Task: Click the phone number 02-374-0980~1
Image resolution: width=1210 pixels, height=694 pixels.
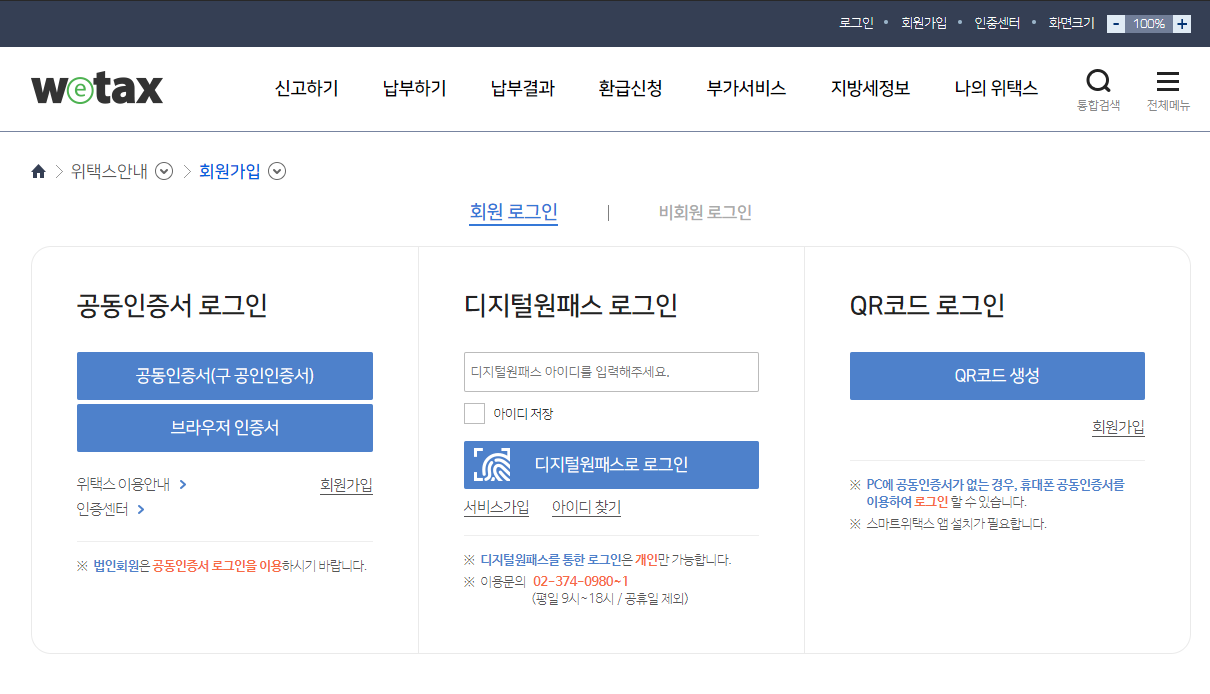Action: pos(581,581)
